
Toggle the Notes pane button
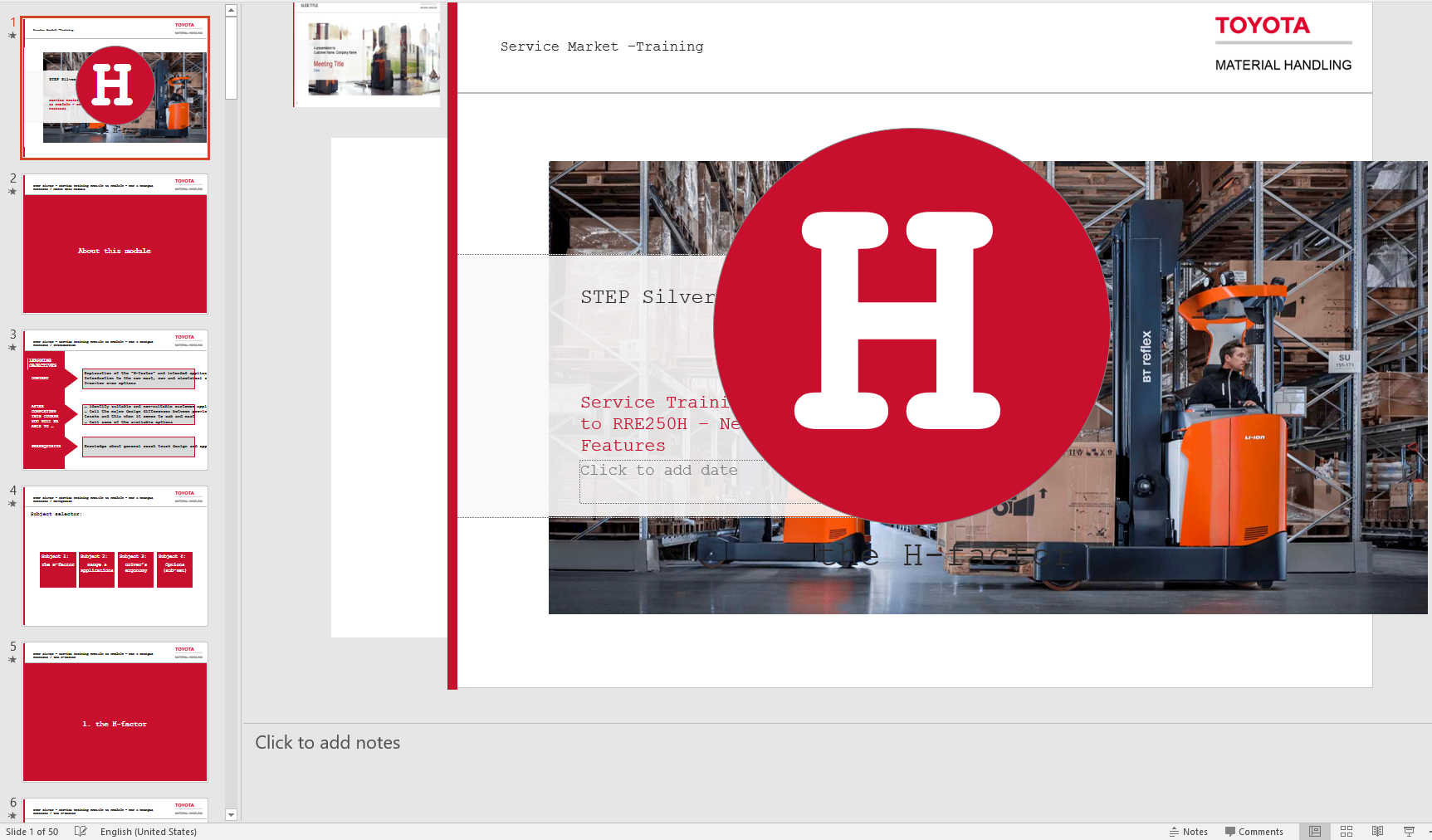pyautogui.click(x=1189, y=831)
